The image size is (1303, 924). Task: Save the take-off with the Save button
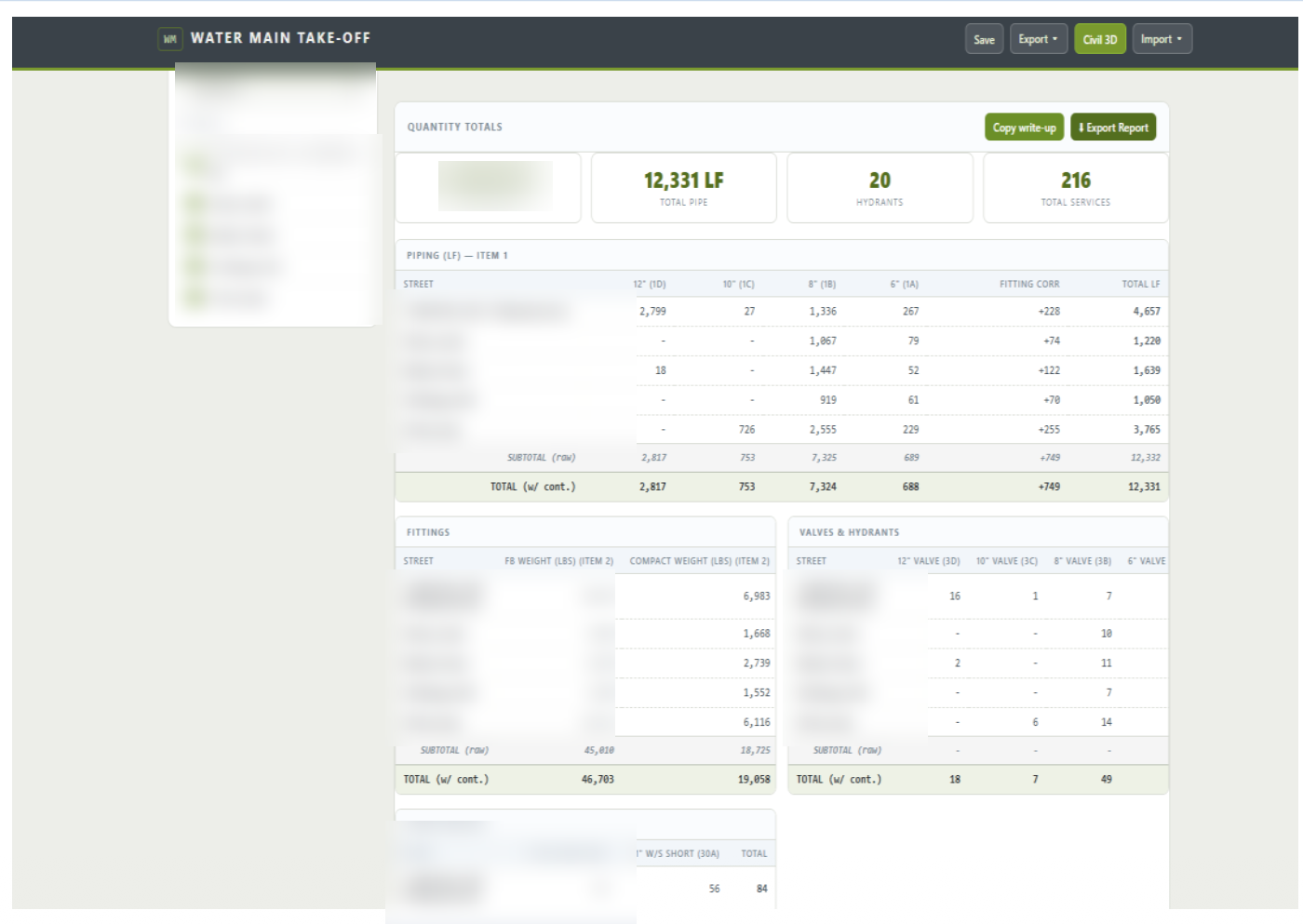coord(984,39)
